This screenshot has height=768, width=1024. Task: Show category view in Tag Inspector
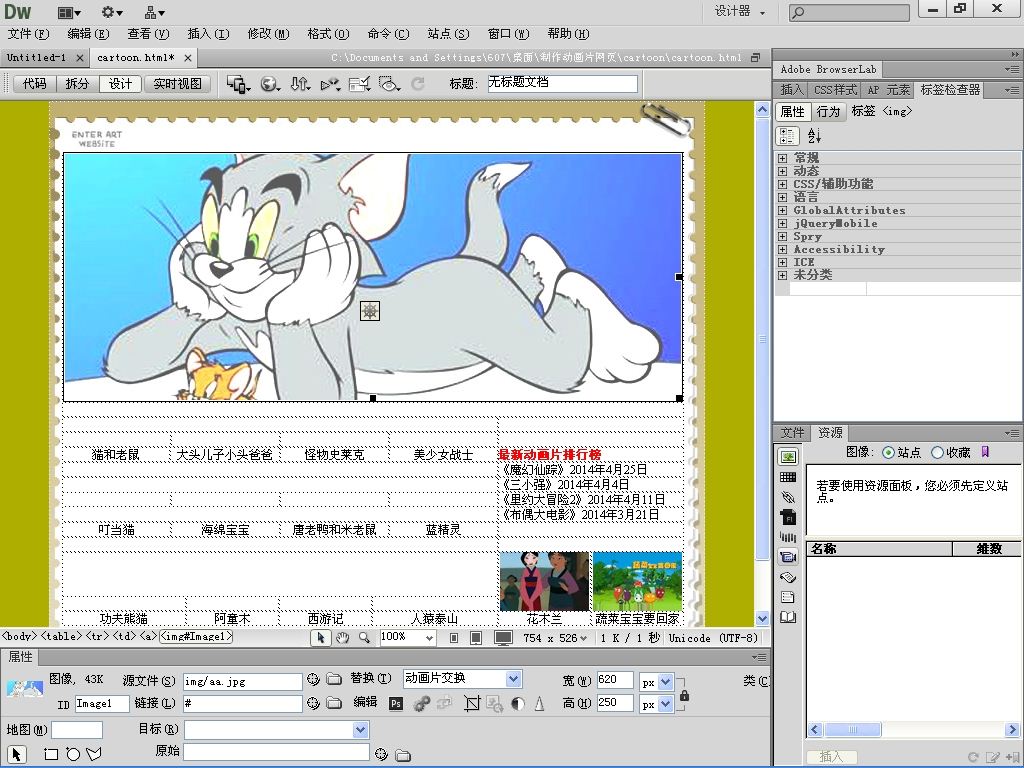point(788,136)
